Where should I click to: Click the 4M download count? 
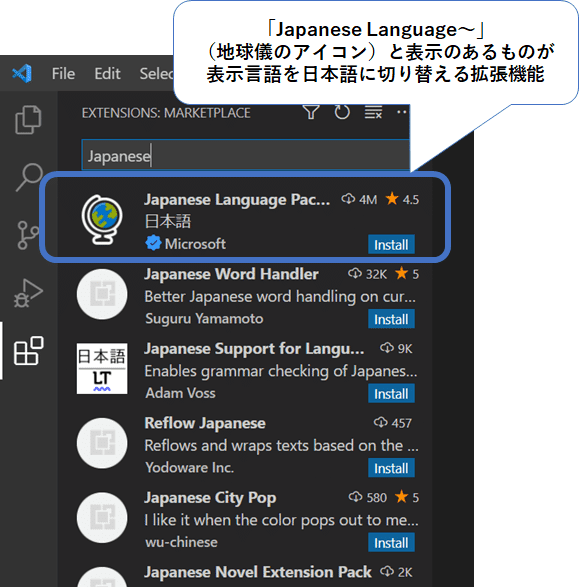pyautogui.click(x=359, y=199)
